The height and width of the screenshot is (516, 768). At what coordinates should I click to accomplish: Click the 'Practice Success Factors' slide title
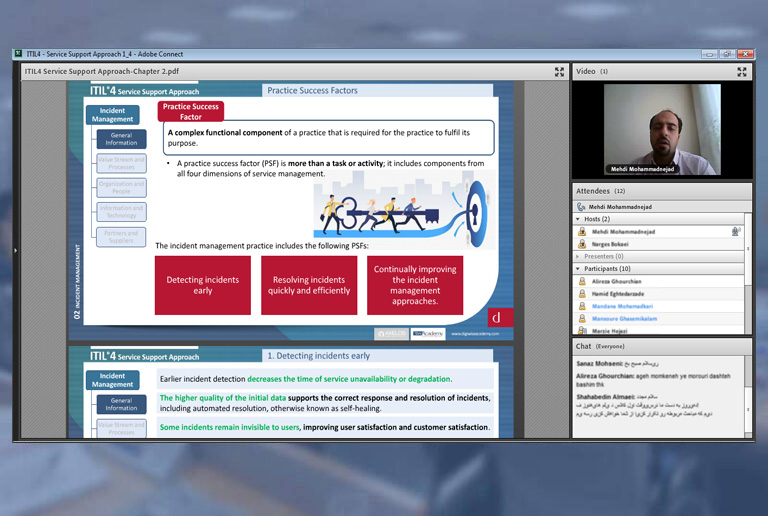coord(312,91)
